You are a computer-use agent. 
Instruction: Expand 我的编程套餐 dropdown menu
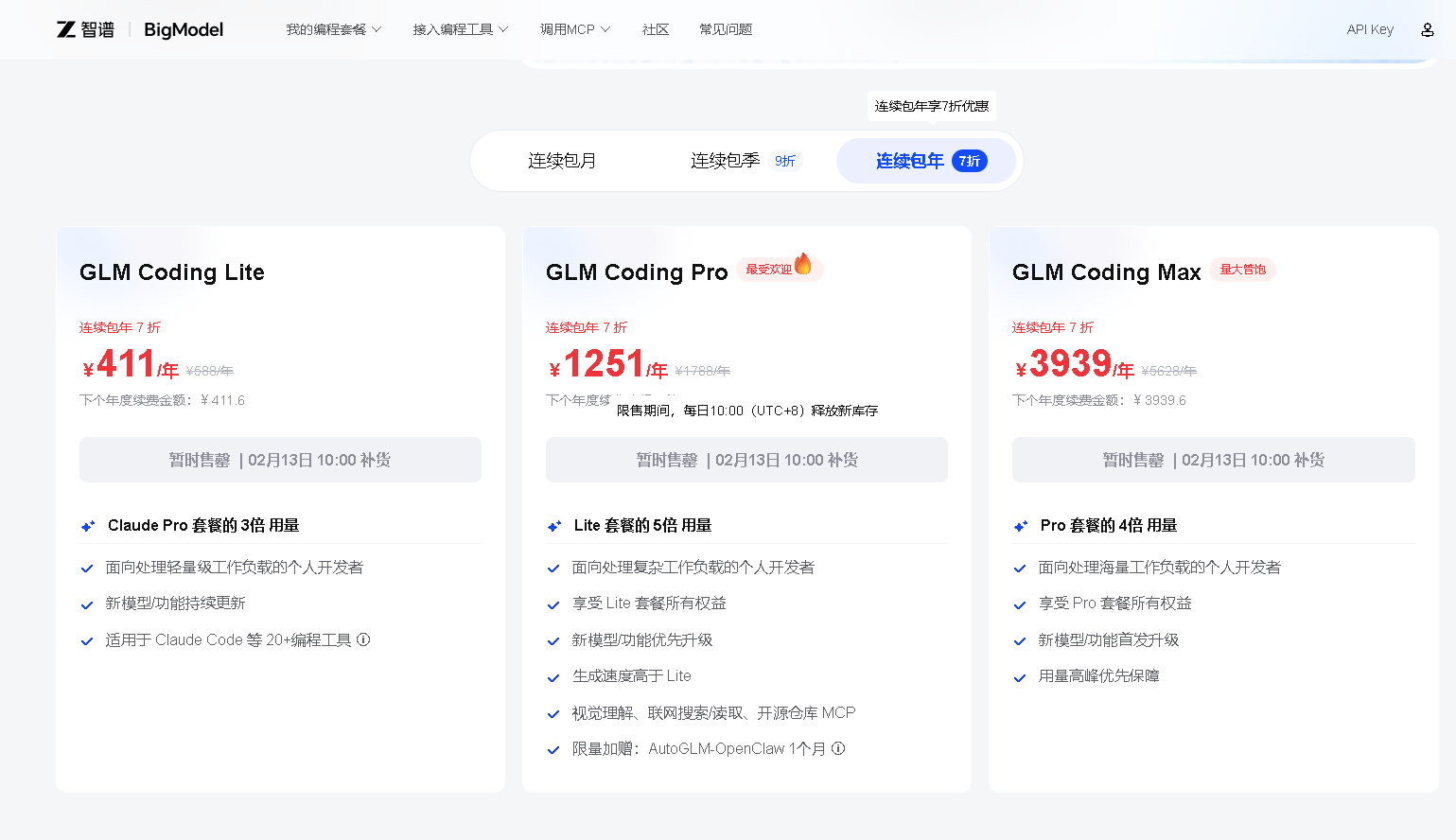pyautogui.click(x=334, y=29)
